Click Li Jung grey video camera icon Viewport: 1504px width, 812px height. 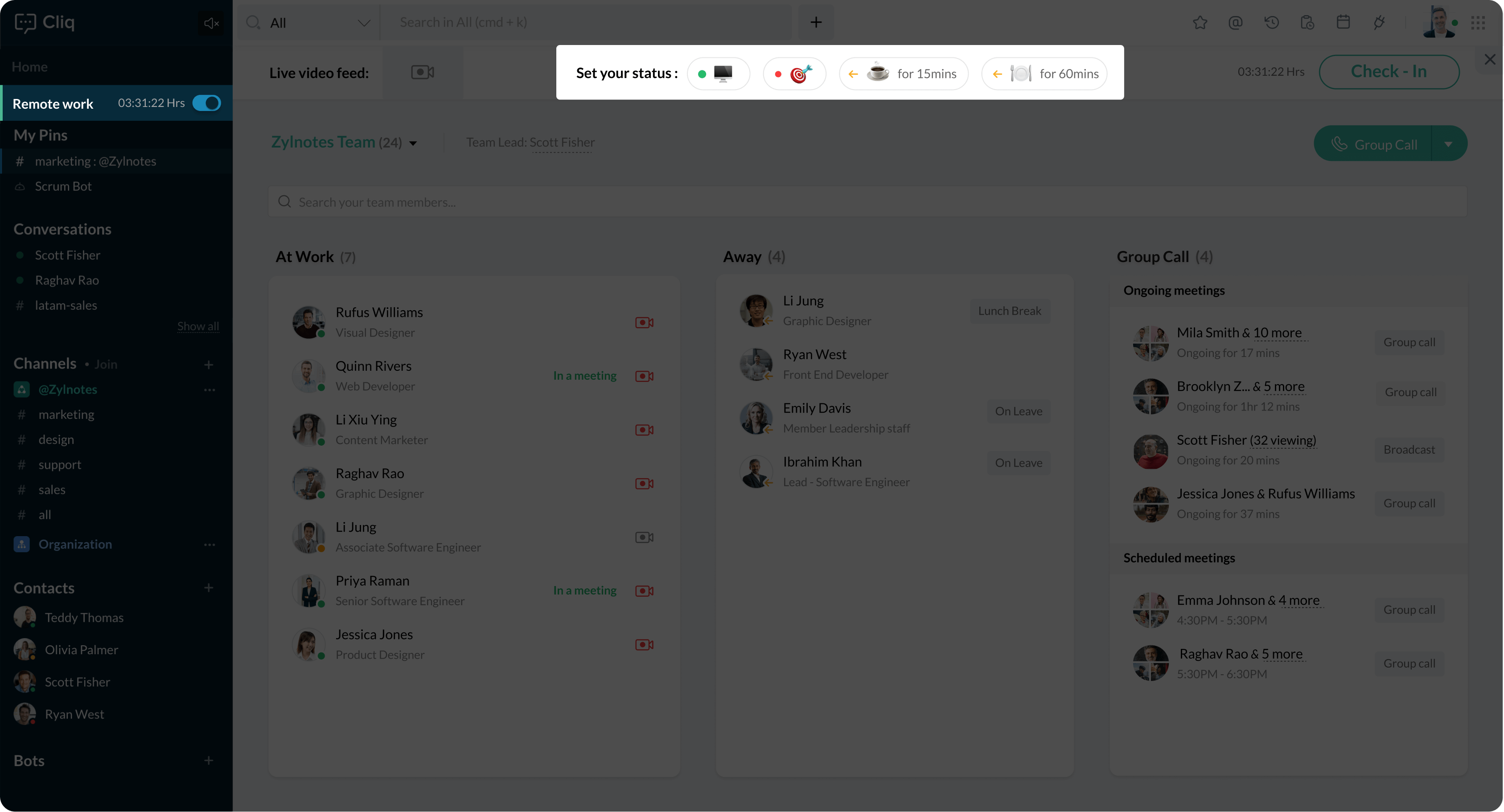(x=644, y=537)
